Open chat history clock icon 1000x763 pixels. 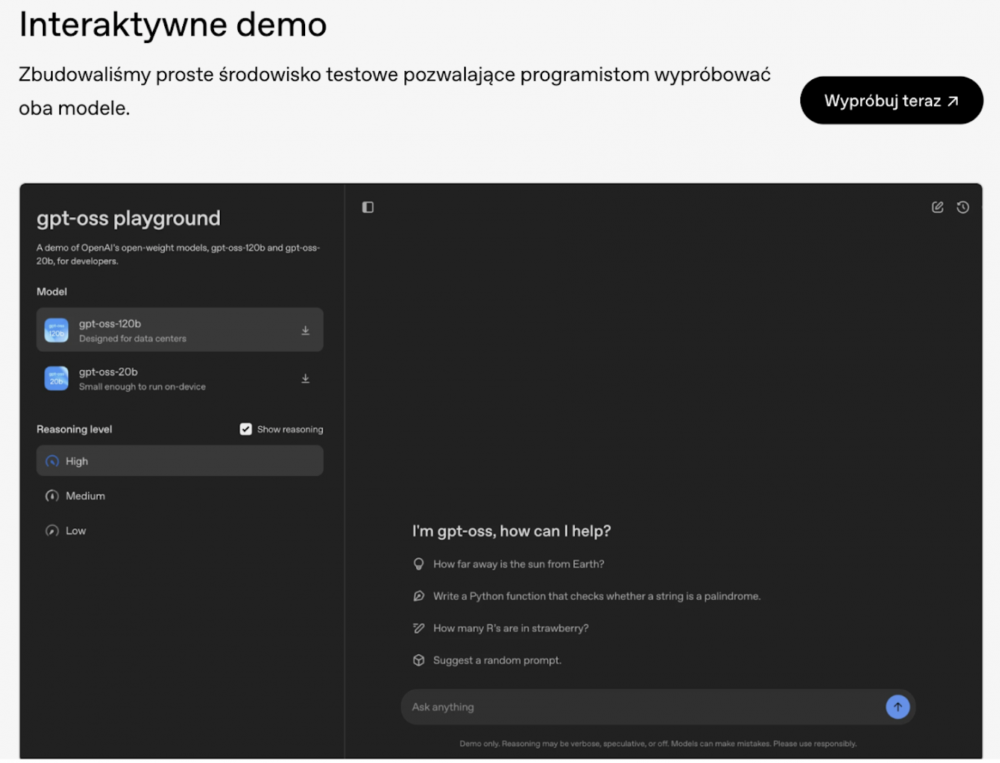pyautogui.click(x=962, y=207)
